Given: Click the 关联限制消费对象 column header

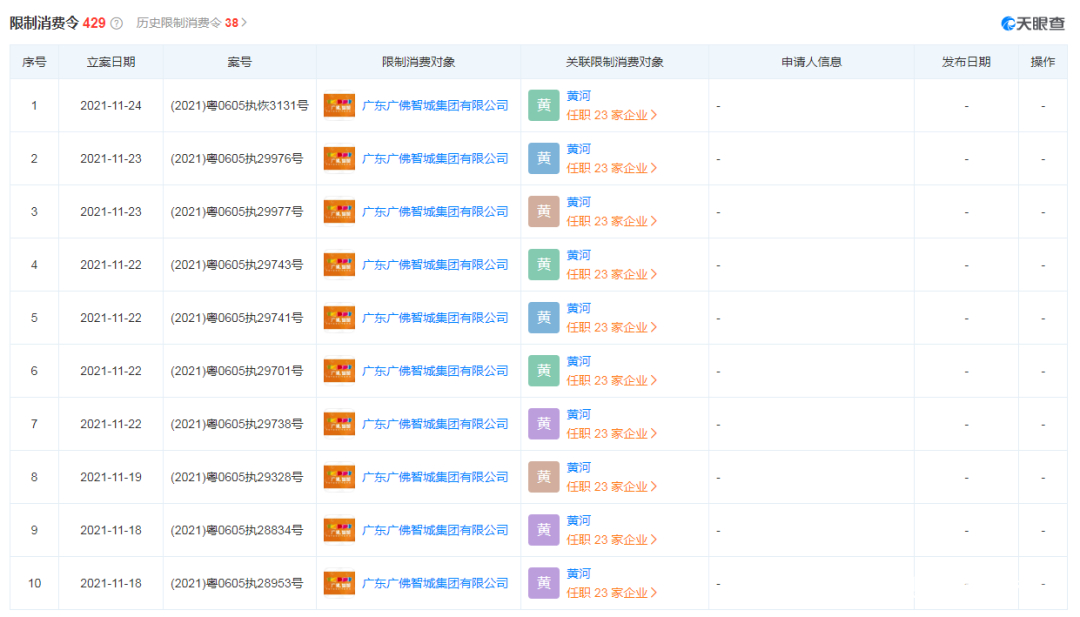Looking at the screenshot, I should pyautogui.click(x=614, y=62).
